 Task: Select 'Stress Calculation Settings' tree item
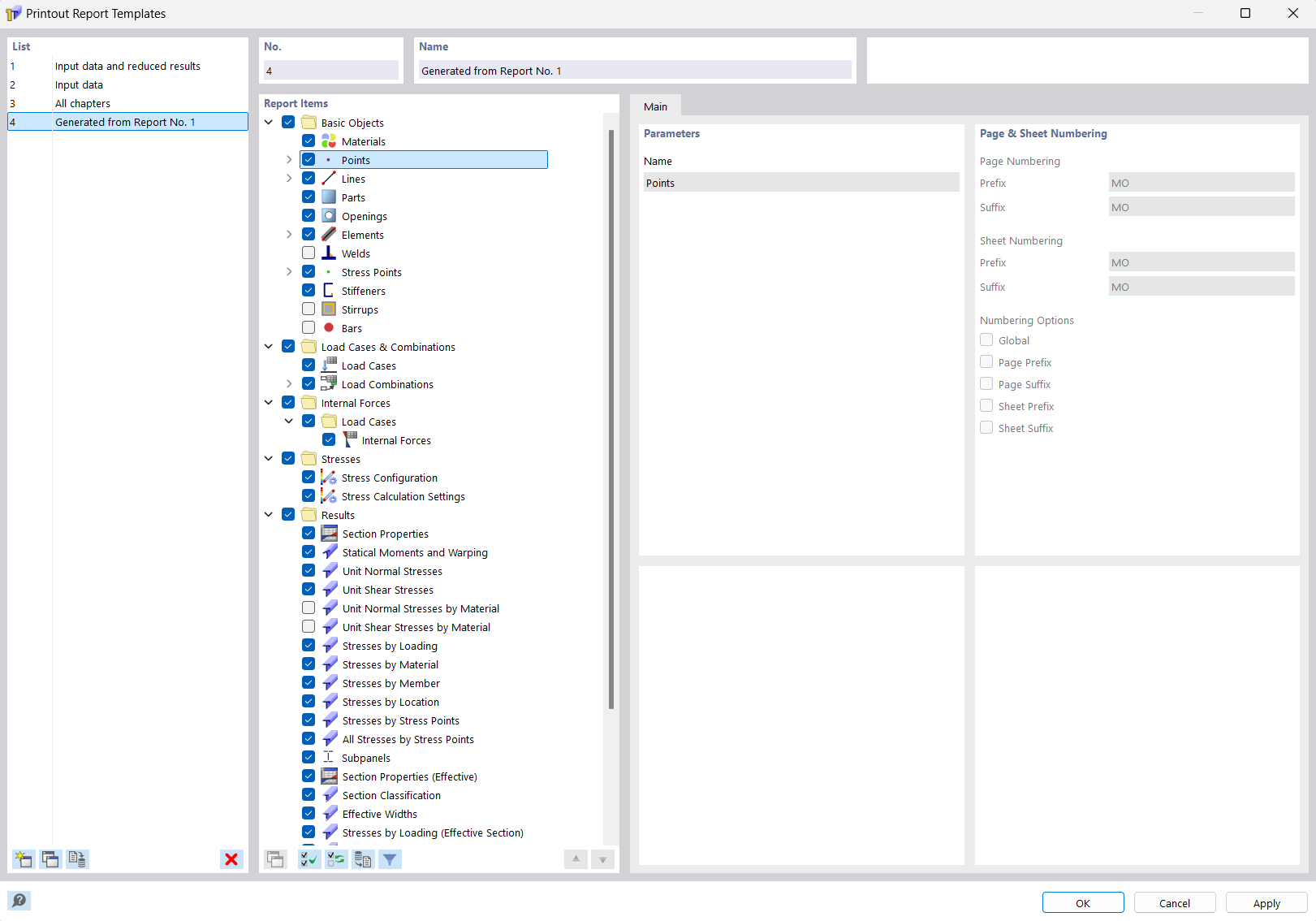[403, 496]
